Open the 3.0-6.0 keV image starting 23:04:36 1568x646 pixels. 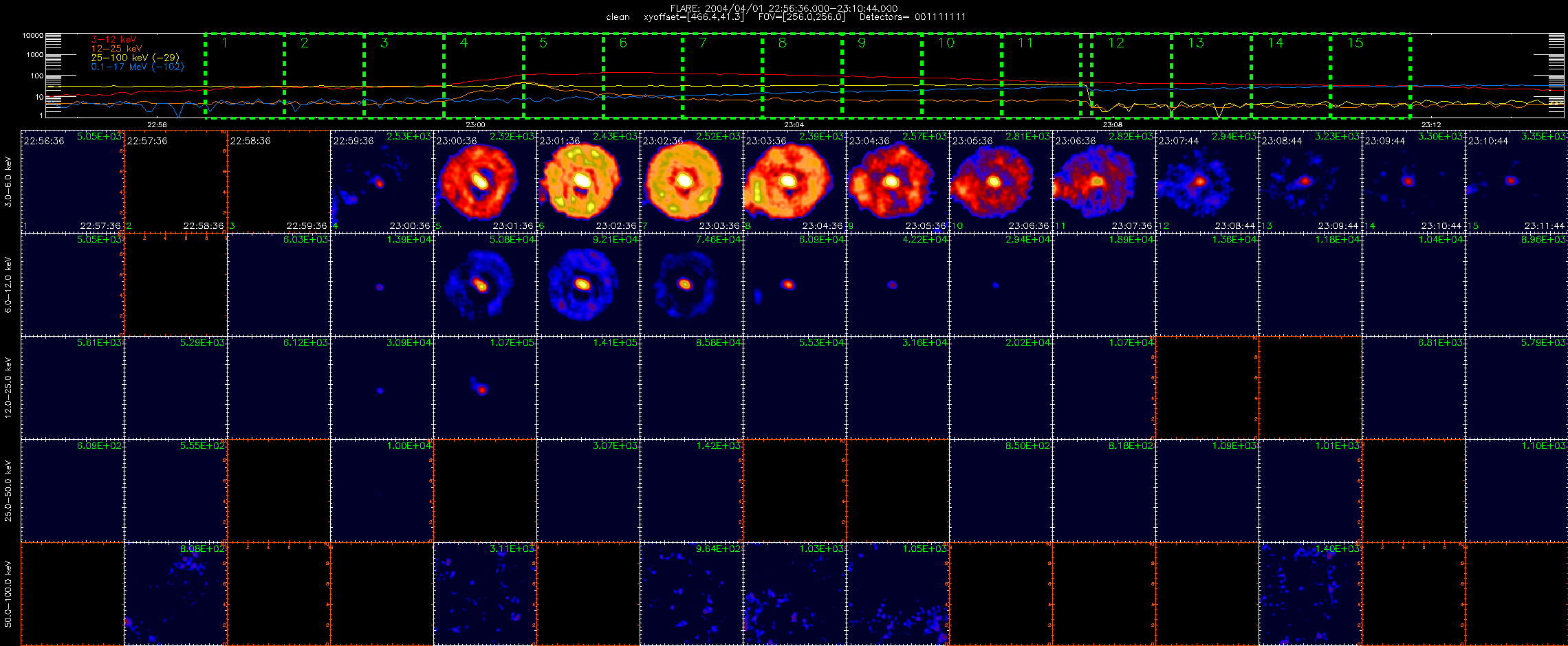point(897,181)
